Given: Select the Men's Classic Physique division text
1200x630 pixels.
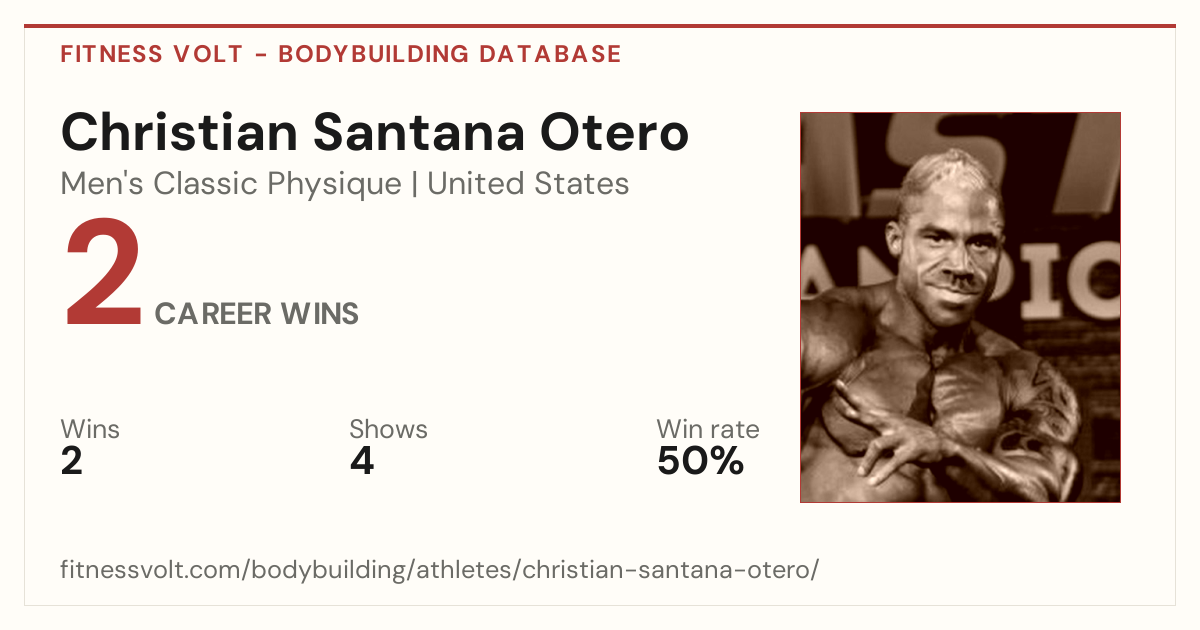Looking at the screenshot, I should pos(232,184).
